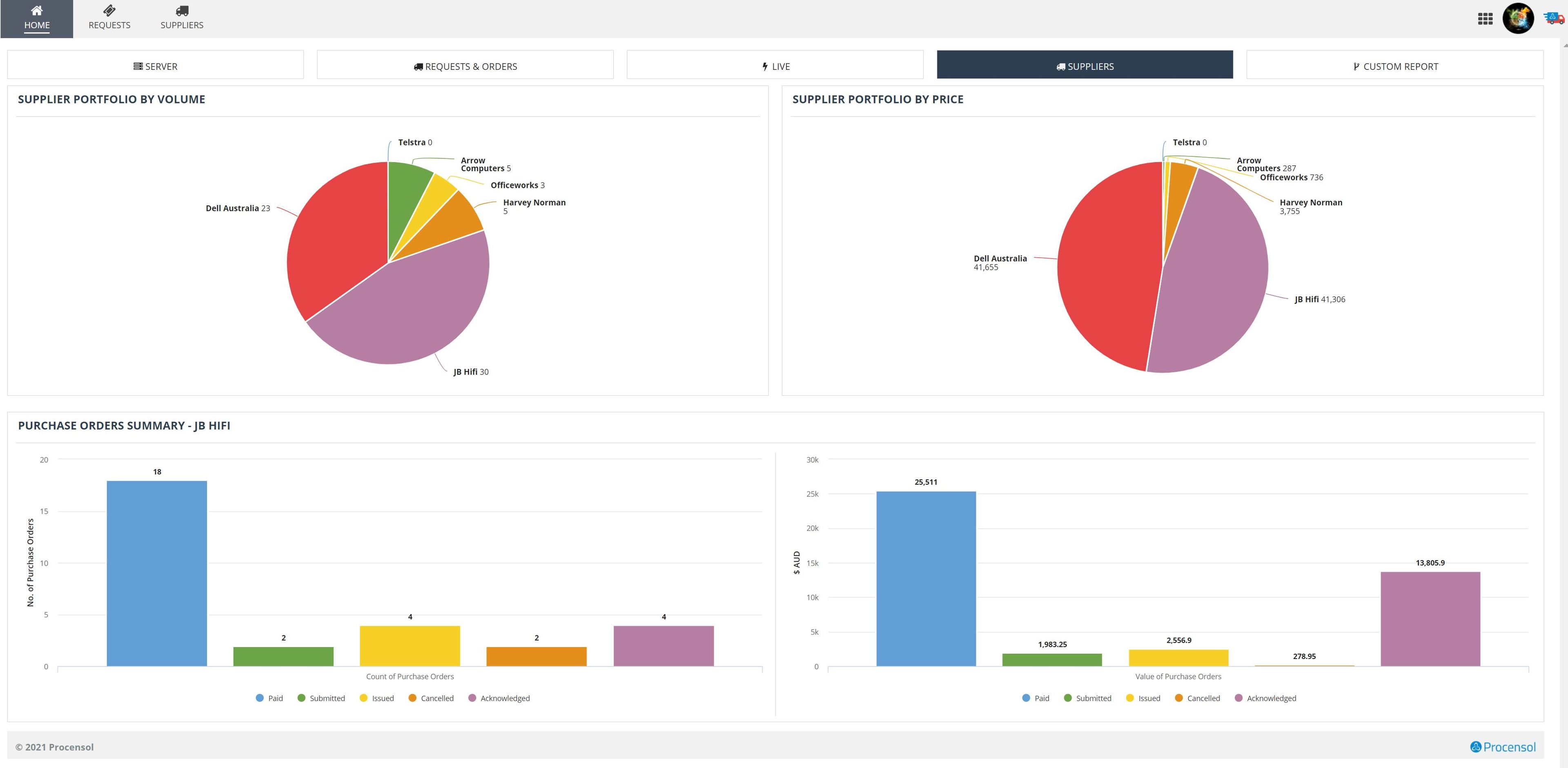The height and width of the screenshot is (768, 1568).
Task: Click 'SUPPLIER PORTFOLIO BY PRICE' heading
Action: tap(878, 99)
